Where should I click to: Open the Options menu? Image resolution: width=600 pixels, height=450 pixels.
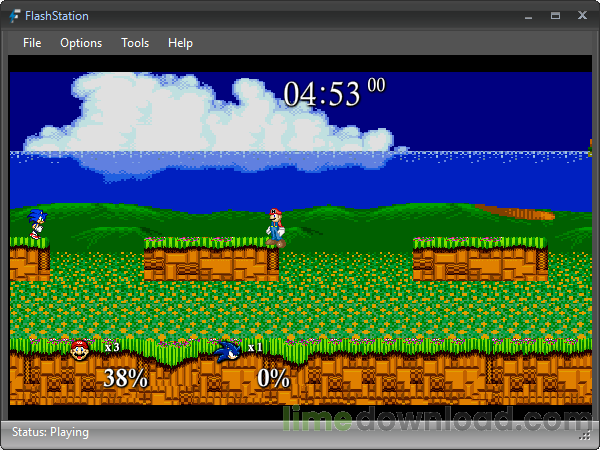pyautogui.click(x=81, y=43)
